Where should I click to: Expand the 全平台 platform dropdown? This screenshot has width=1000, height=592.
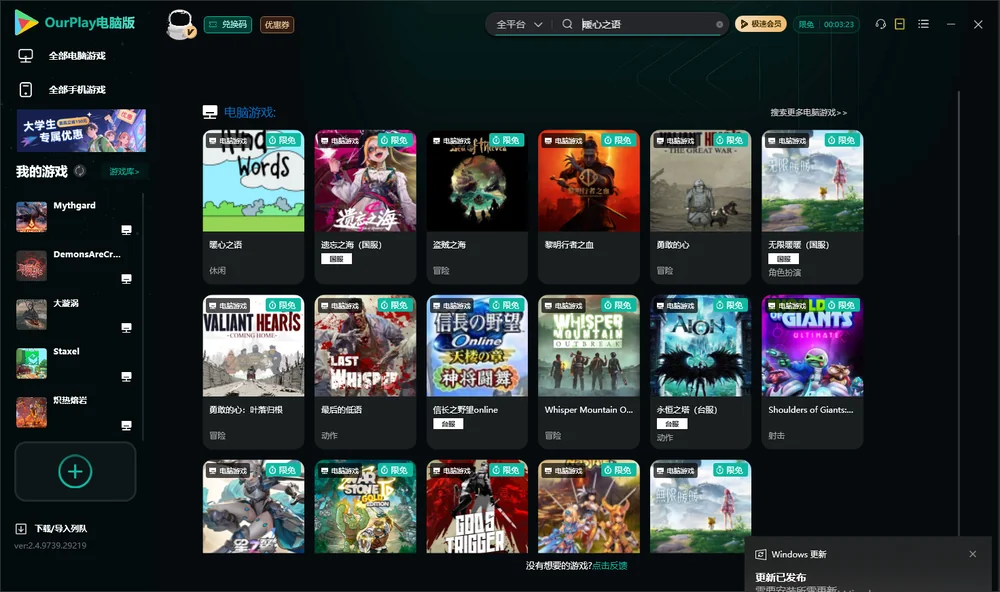coord(519,24)
